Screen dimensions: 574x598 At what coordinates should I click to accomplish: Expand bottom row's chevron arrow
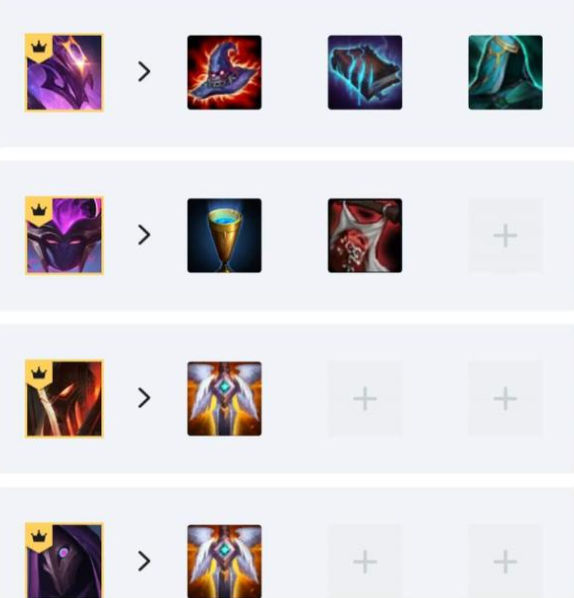click(144, 561)
